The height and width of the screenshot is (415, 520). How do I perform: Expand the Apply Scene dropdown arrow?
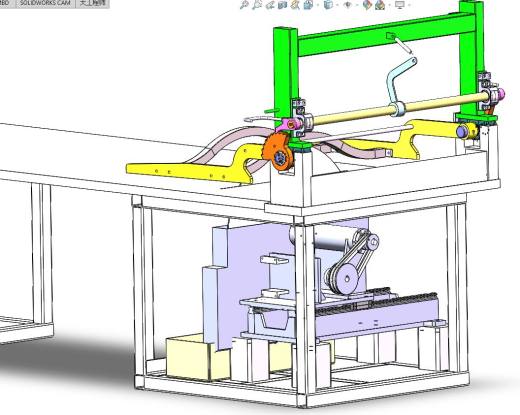click(389, 5)
